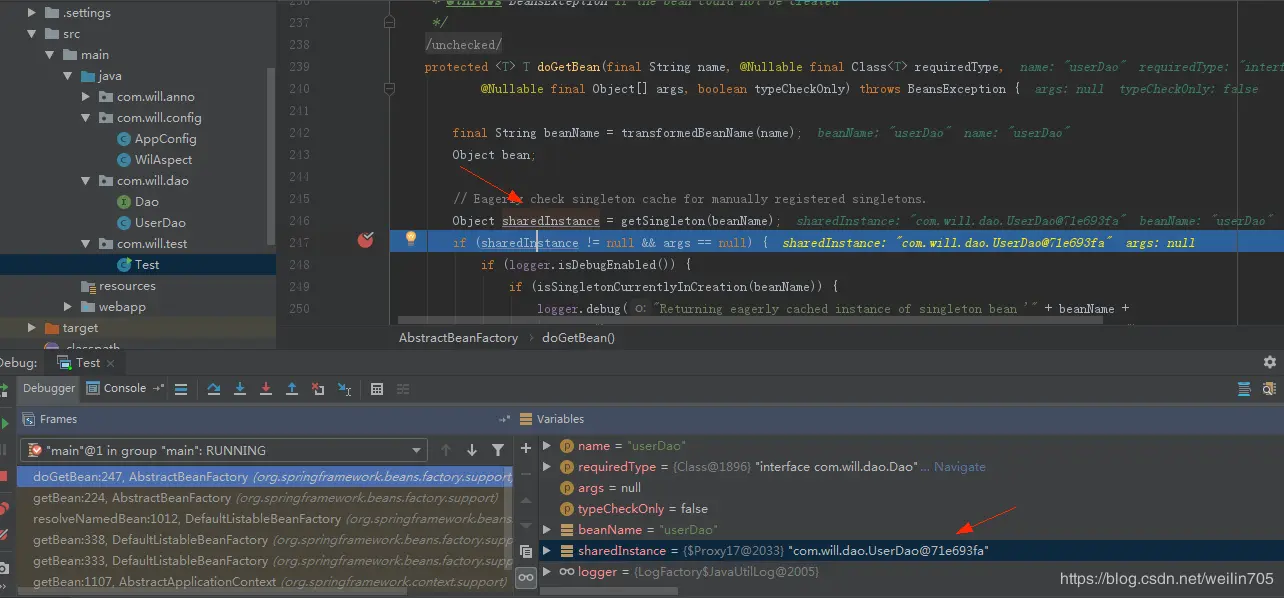Select the Test class in project tree
The image size is (1284, 598).
(147, 265)
